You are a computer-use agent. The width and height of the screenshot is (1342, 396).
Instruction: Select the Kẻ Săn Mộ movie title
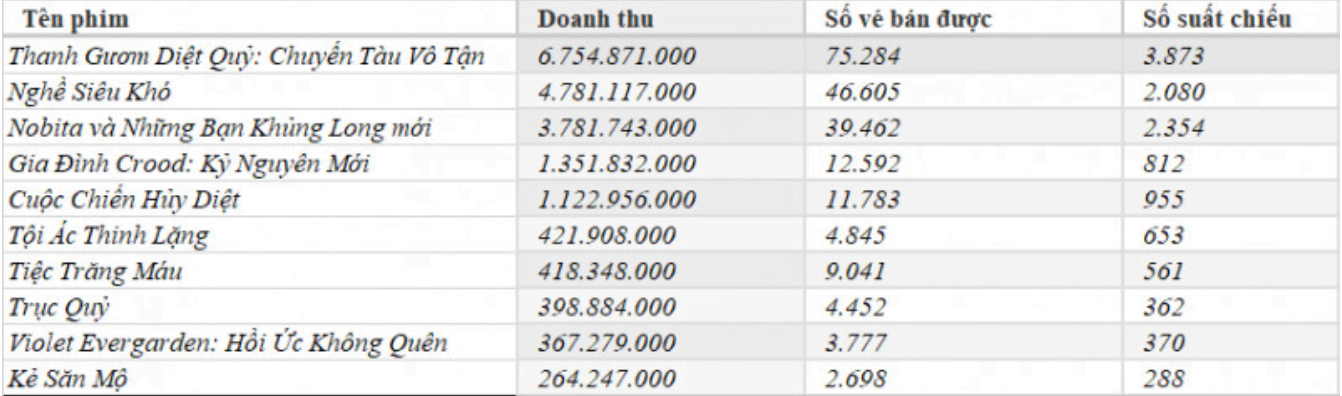click(x=70, y=379)
